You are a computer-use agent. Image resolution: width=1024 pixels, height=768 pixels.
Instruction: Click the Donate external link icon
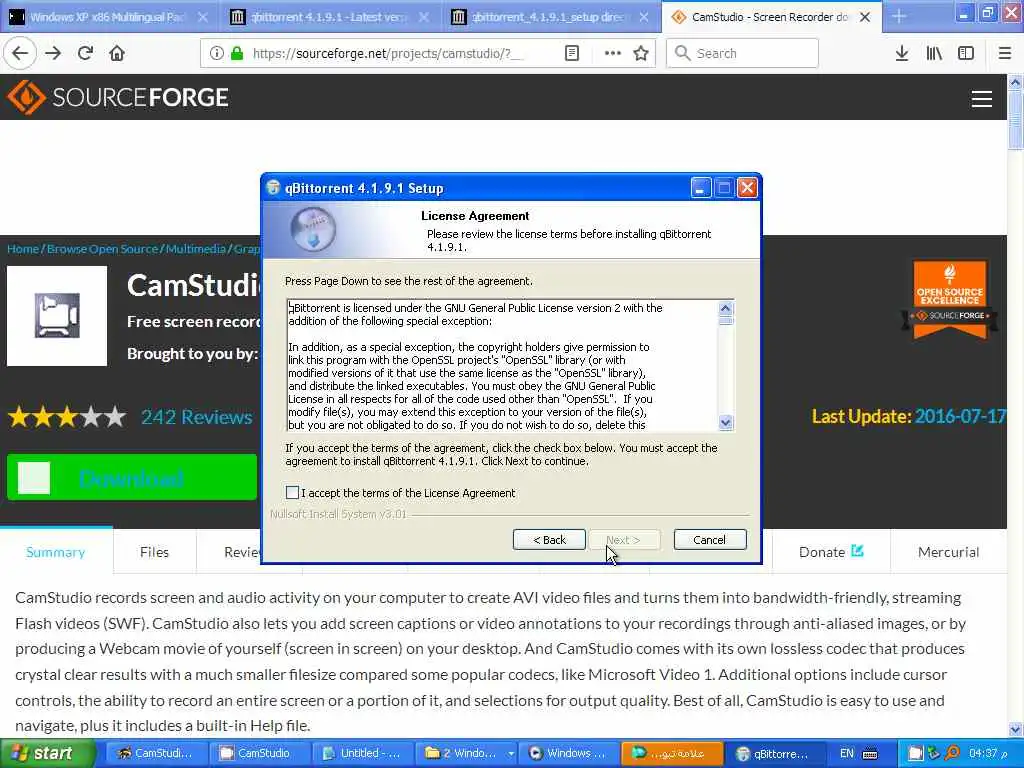click(857, 551)
